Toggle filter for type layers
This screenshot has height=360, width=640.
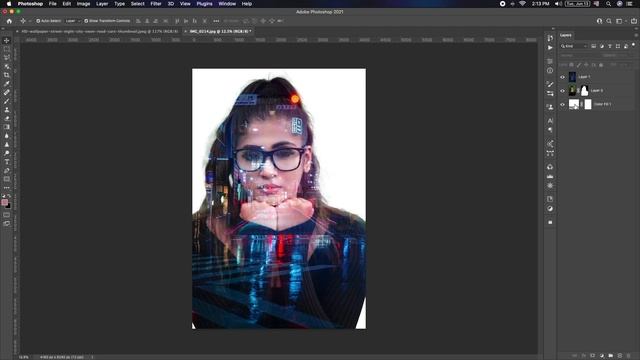pos(610,46)
